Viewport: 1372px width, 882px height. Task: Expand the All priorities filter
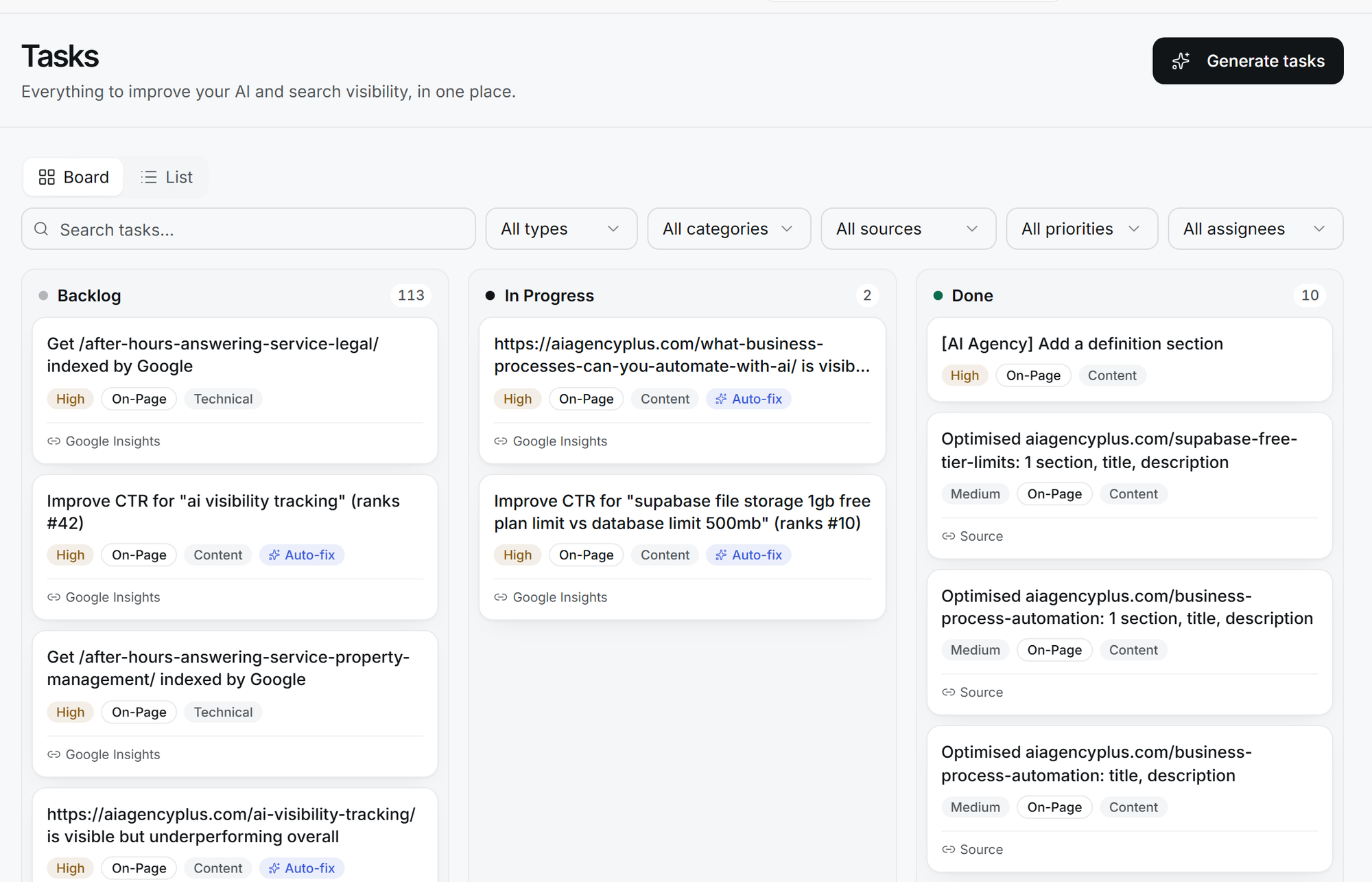[1082, 229]
